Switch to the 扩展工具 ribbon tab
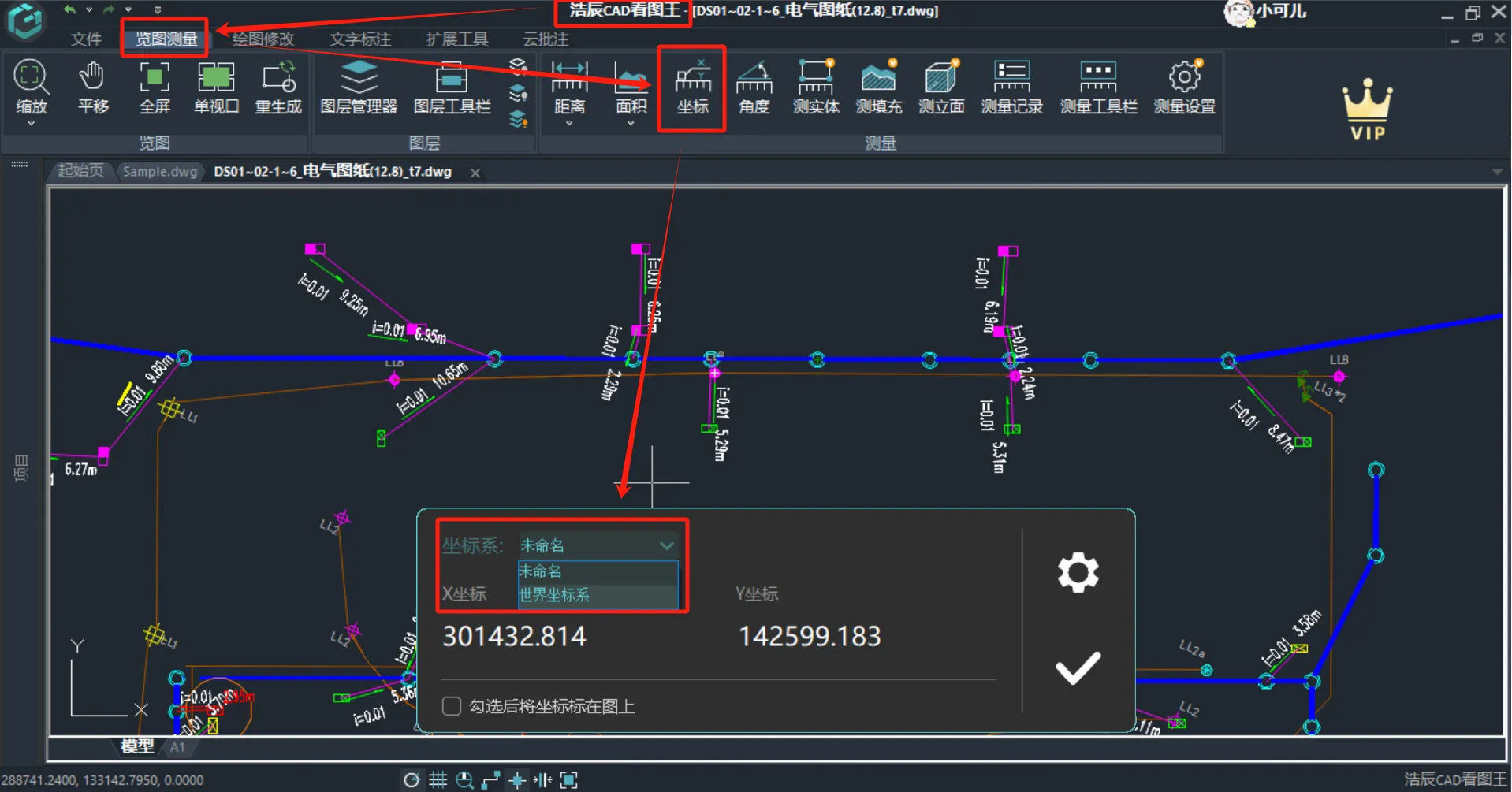Viewport: 1512px width, 792px height. tap(457, 39)
